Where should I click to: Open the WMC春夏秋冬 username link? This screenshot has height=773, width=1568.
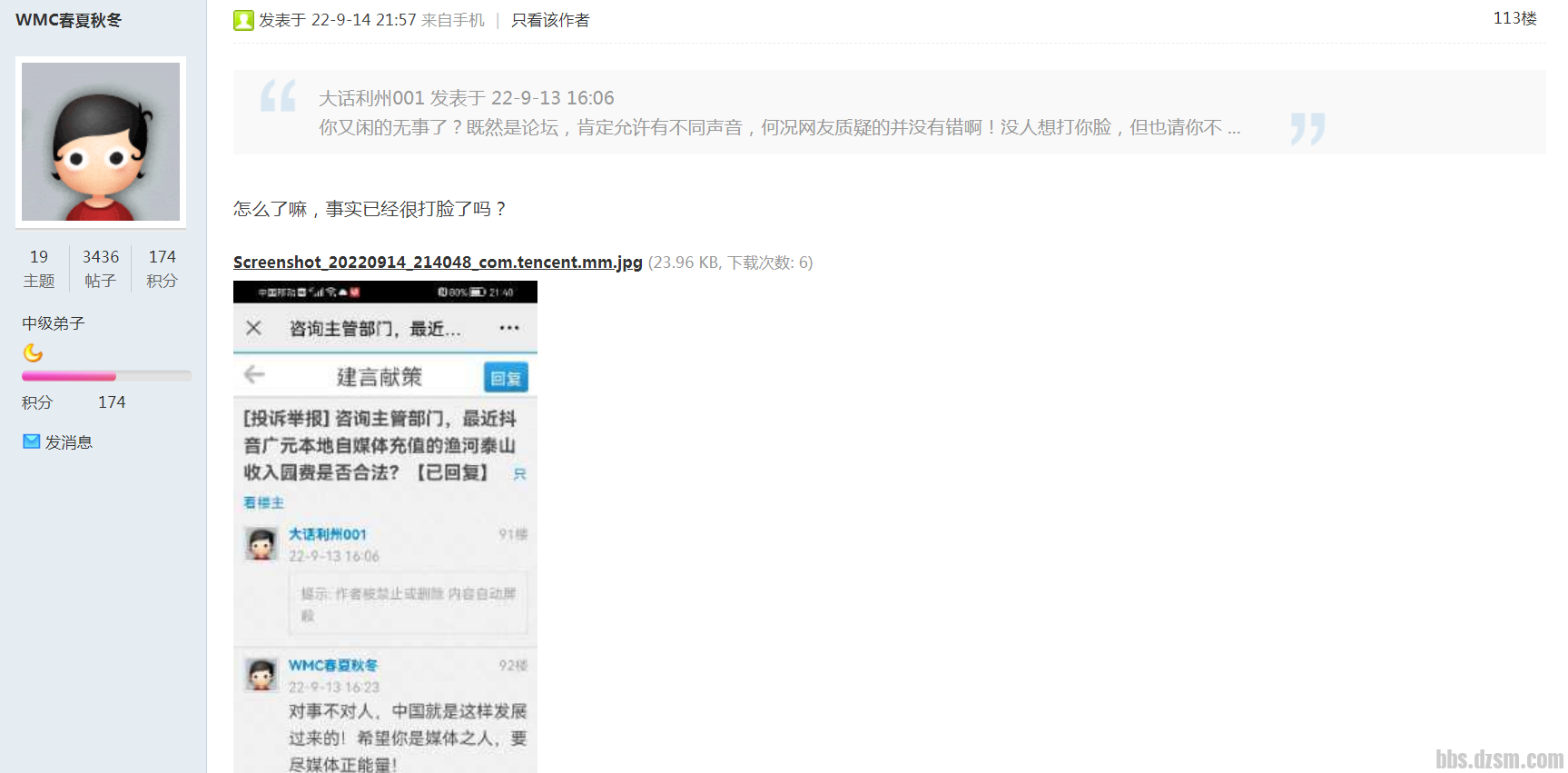click(x=68, y=20)
